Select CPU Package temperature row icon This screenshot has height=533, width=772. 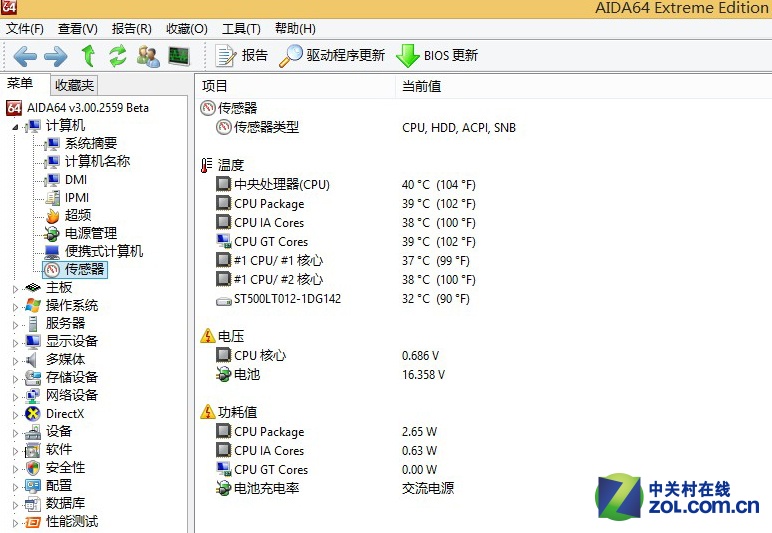coord(224,203)
